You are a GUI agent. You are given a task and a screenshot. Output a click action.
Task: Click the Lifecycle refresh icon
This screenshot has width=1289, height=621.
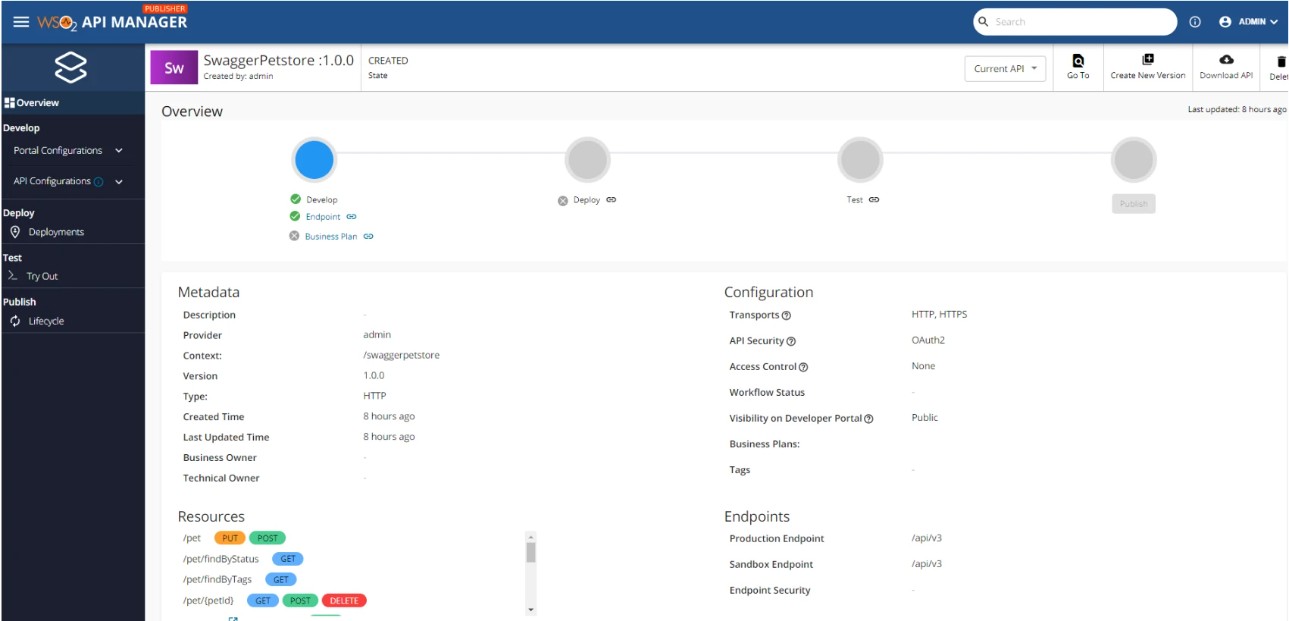click(x=15, y=321)
